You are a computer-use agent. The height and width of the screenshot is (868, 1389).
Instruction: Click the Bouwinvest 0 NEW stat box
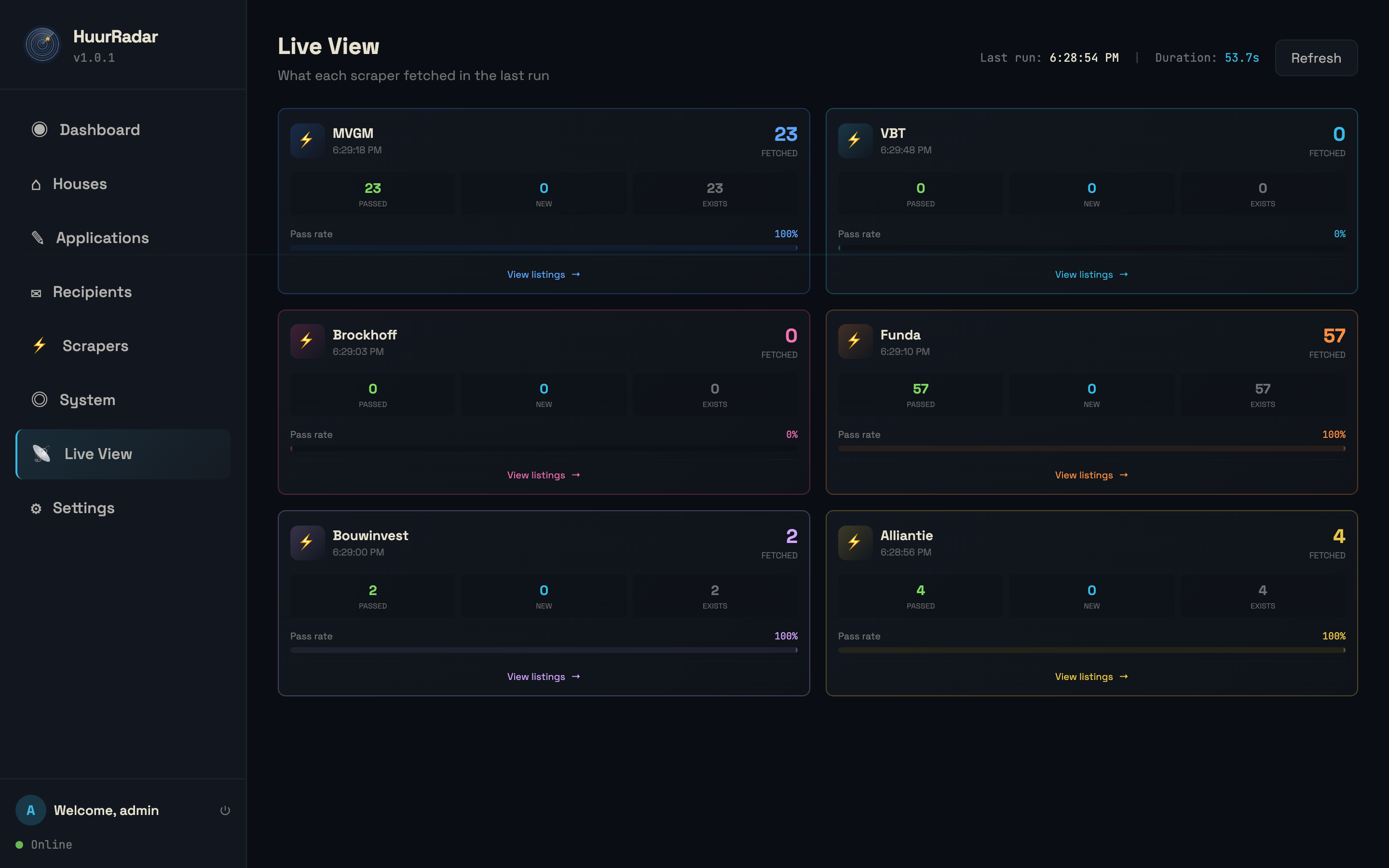544,597
